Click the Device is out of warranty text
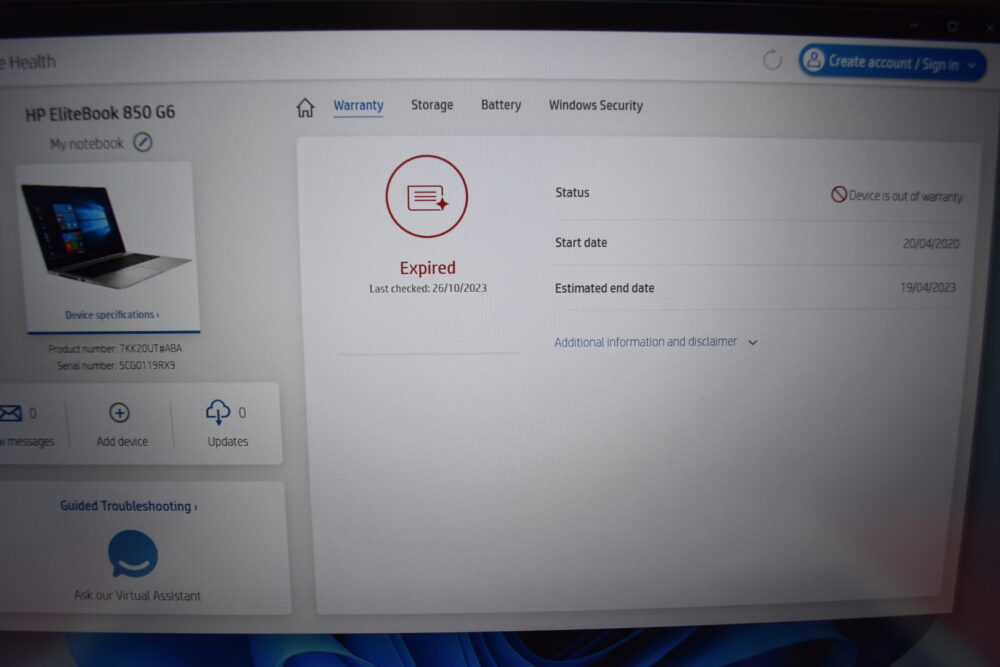This screenshot has height=667, width=1000. pyautogui.click(x=906, y=196)
